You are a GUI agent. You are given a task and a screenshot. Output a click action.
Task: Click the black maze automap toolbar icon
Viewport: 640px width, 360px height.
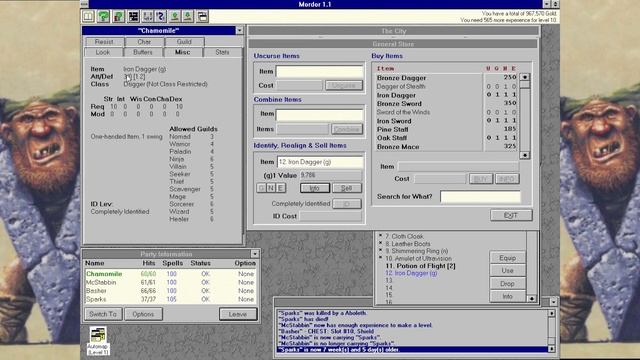pos(133,16)
